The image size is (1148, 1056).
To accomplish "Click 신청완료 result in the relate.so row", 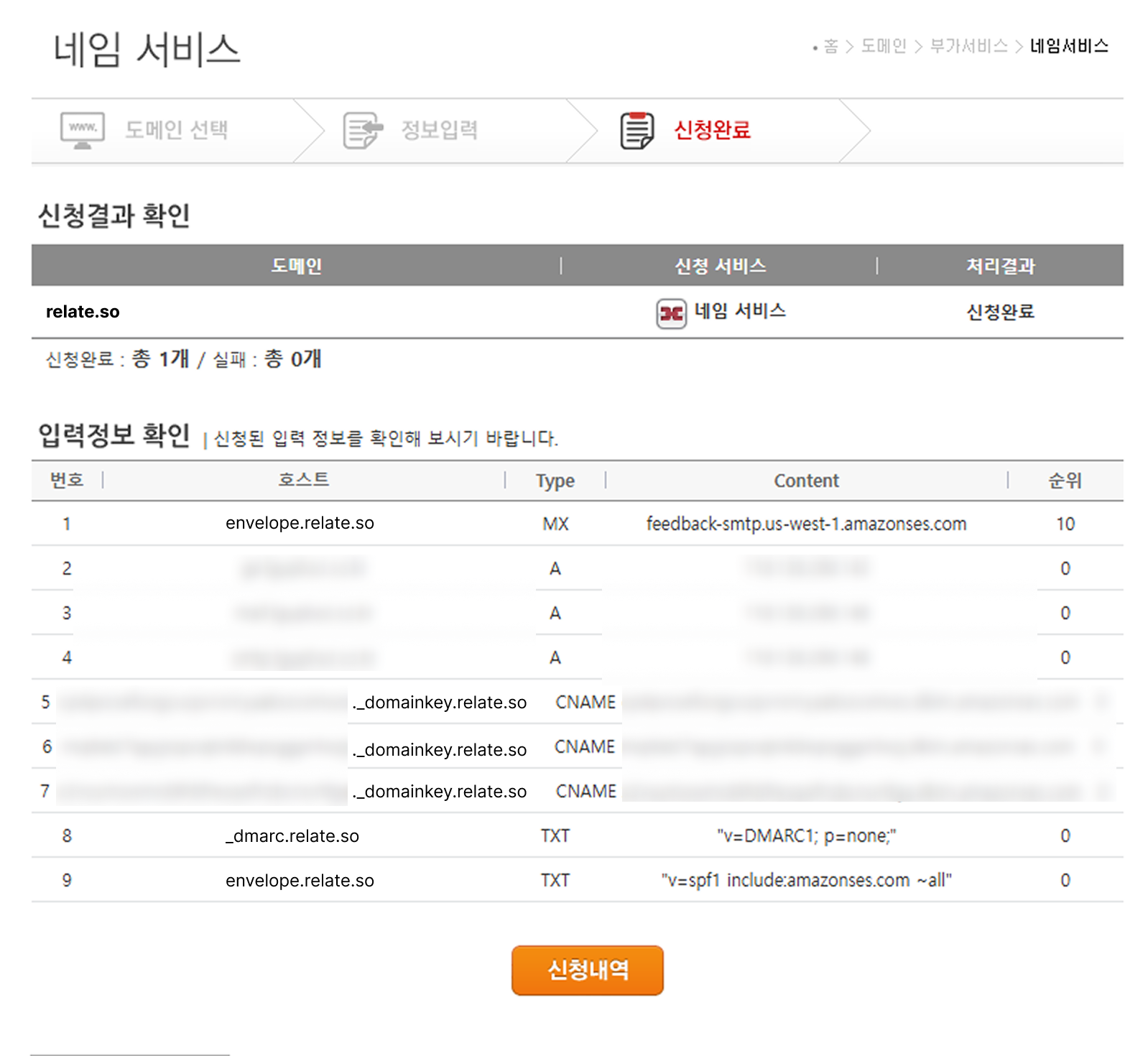I will pos(1000,312).
